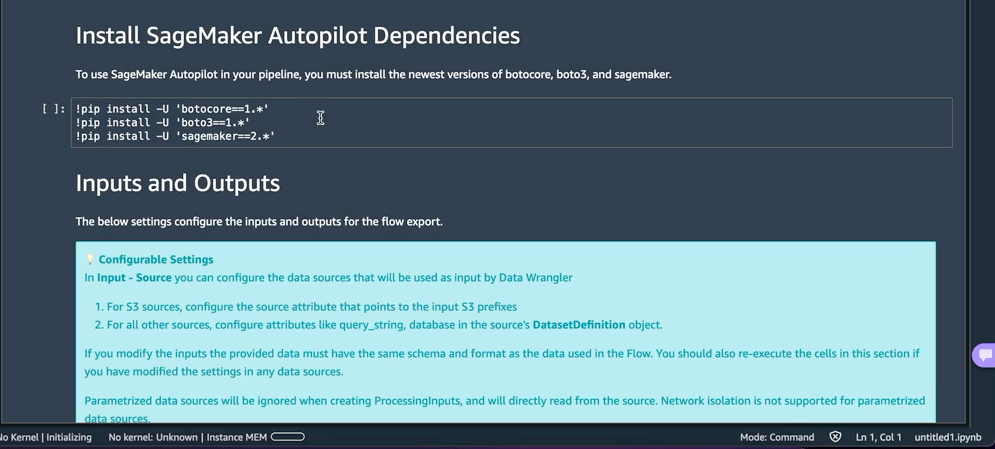Click the bold Input - Source text

134,277
